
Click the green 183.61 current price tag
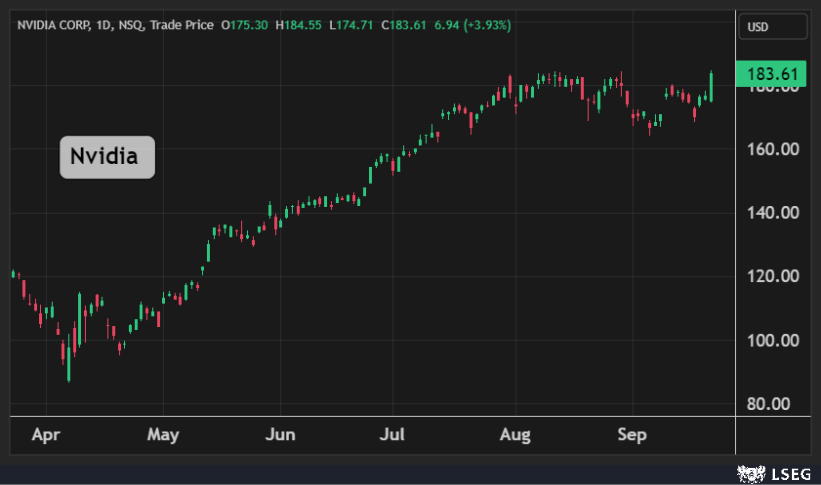click(x=770, y=73)
